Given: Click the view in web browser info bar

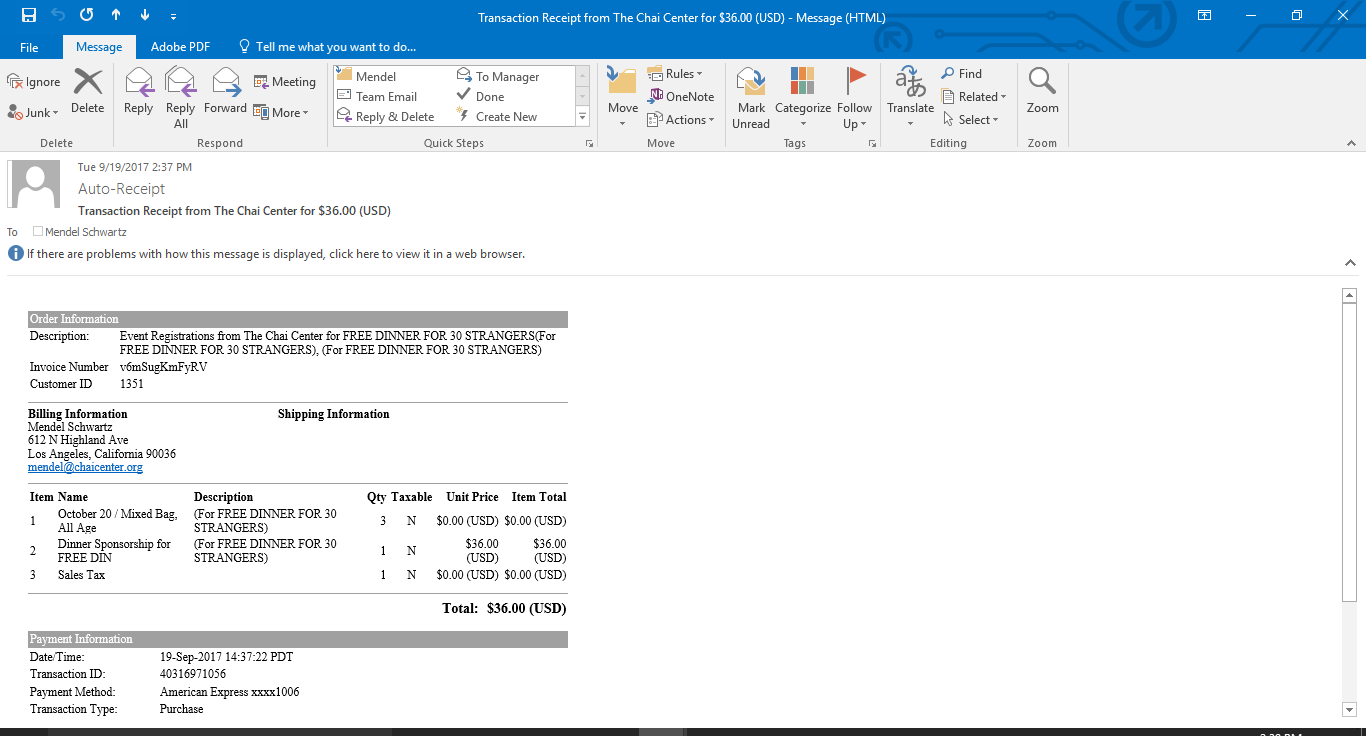Looking at the screenshot, I should [275, 254].
